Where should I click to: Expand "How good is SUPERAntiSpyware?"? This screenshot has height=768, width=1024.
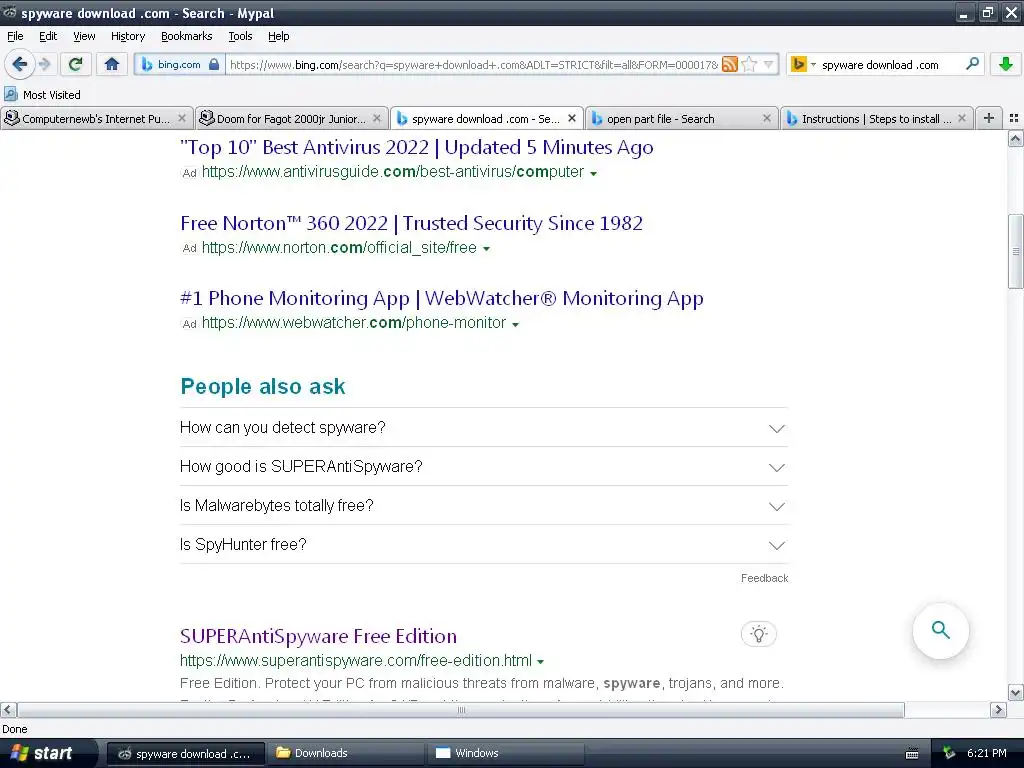pyautogui.click(x=484, y=466)
